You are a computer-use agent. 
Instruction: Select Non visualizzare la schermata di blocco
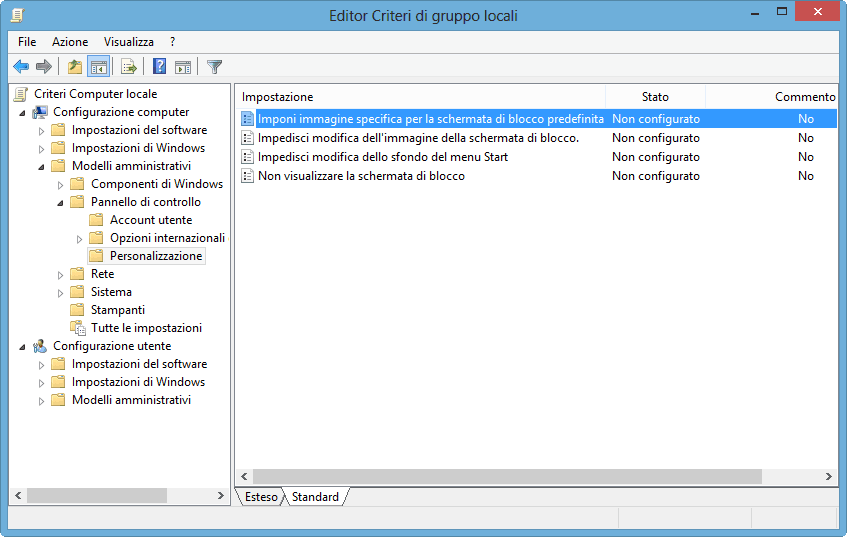click(361, 176)
